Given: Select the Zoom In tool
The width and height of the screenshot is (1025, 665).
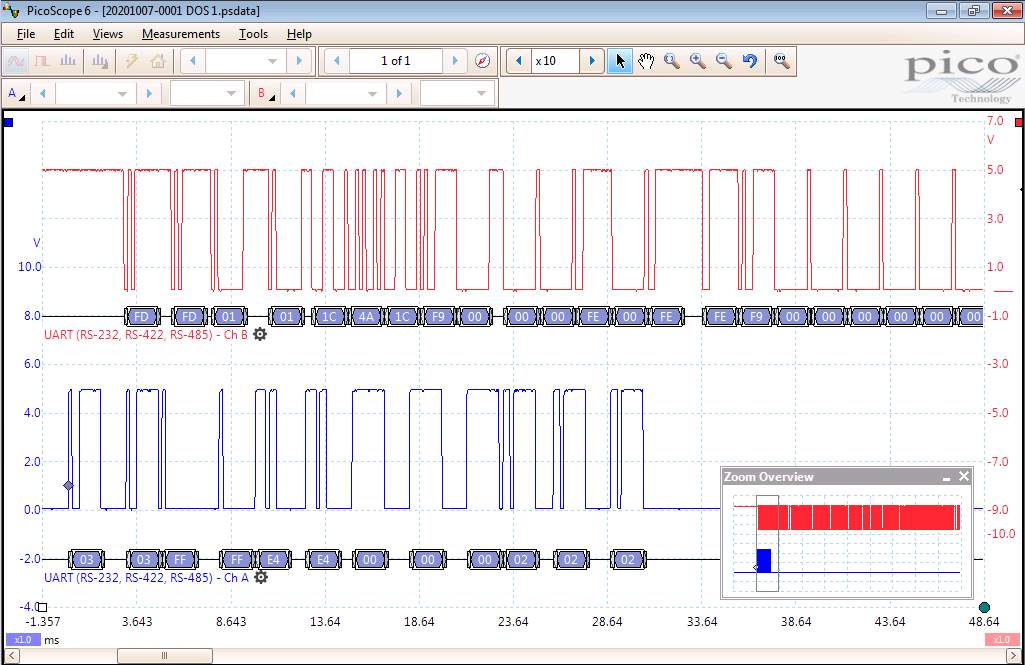Looking at the screenshot, I should pyautogui.click(x=697, y=61).
